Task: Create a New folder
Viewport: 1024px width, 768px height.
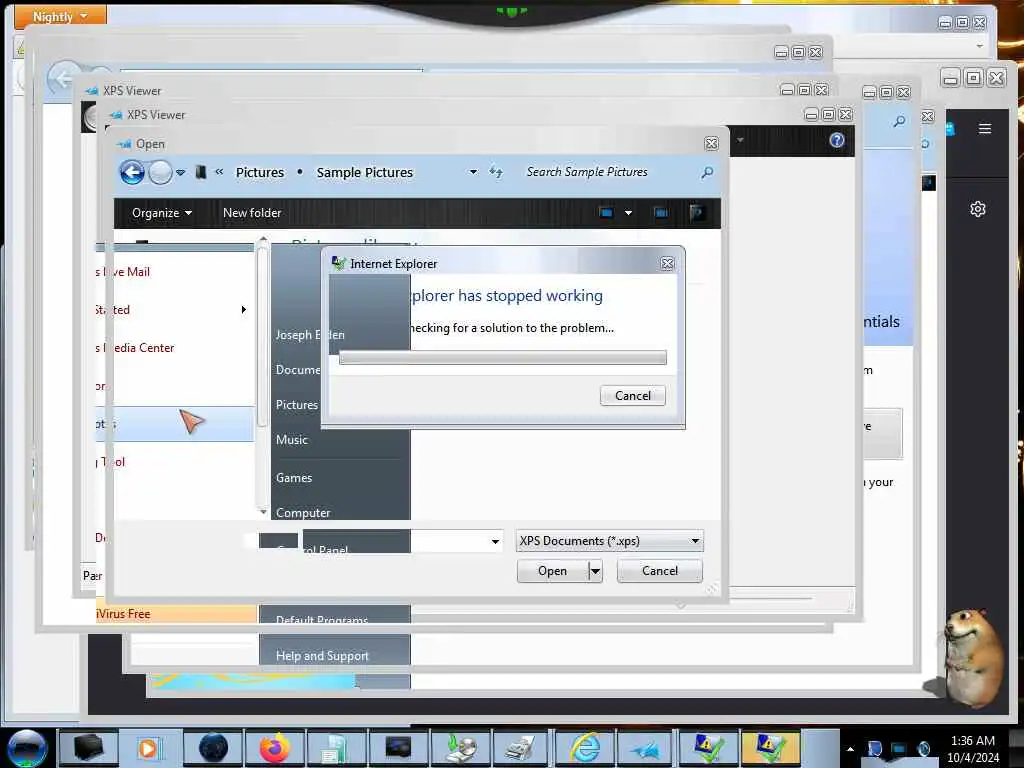Action: point(252,213)
